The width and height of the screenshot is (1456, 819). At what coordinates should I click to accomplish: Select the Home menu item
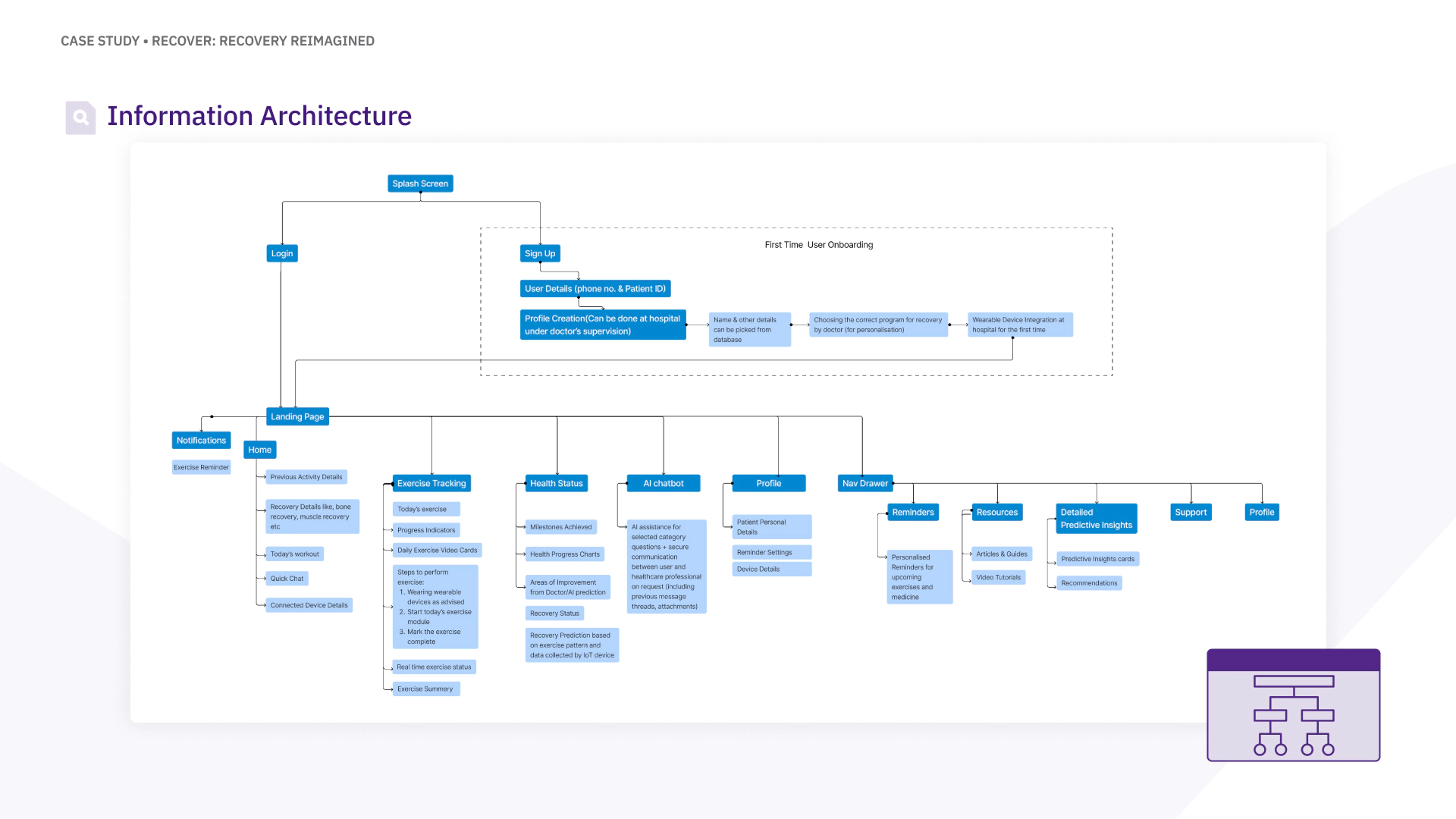259,449
